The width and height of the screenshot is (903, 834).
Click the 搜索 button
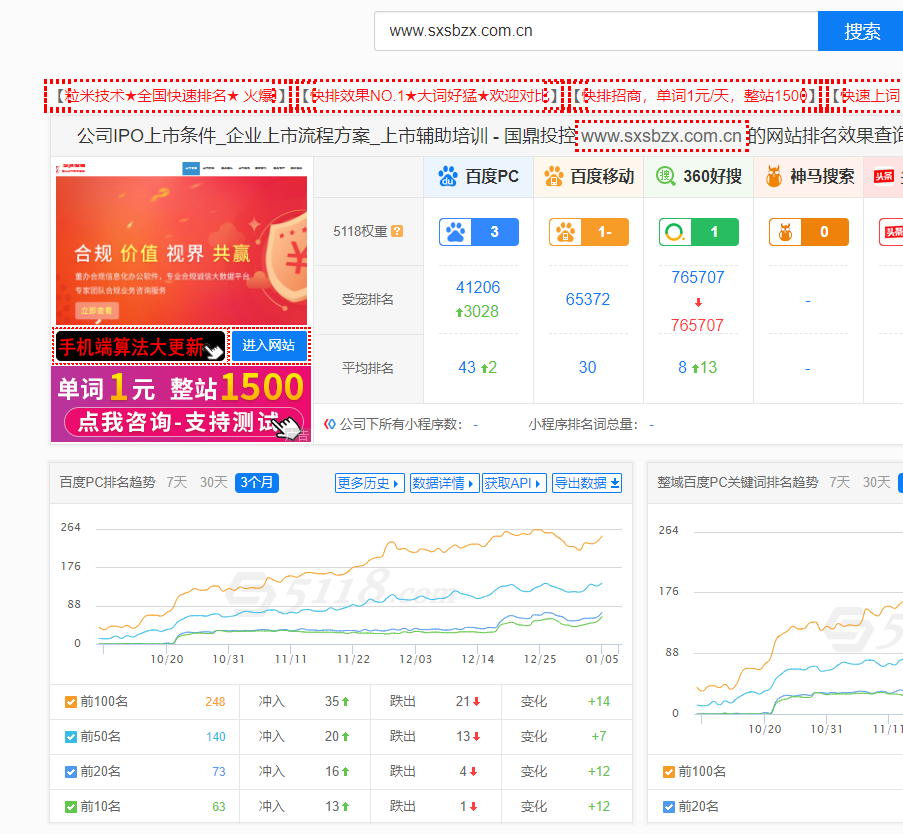[x=862, y=31]
